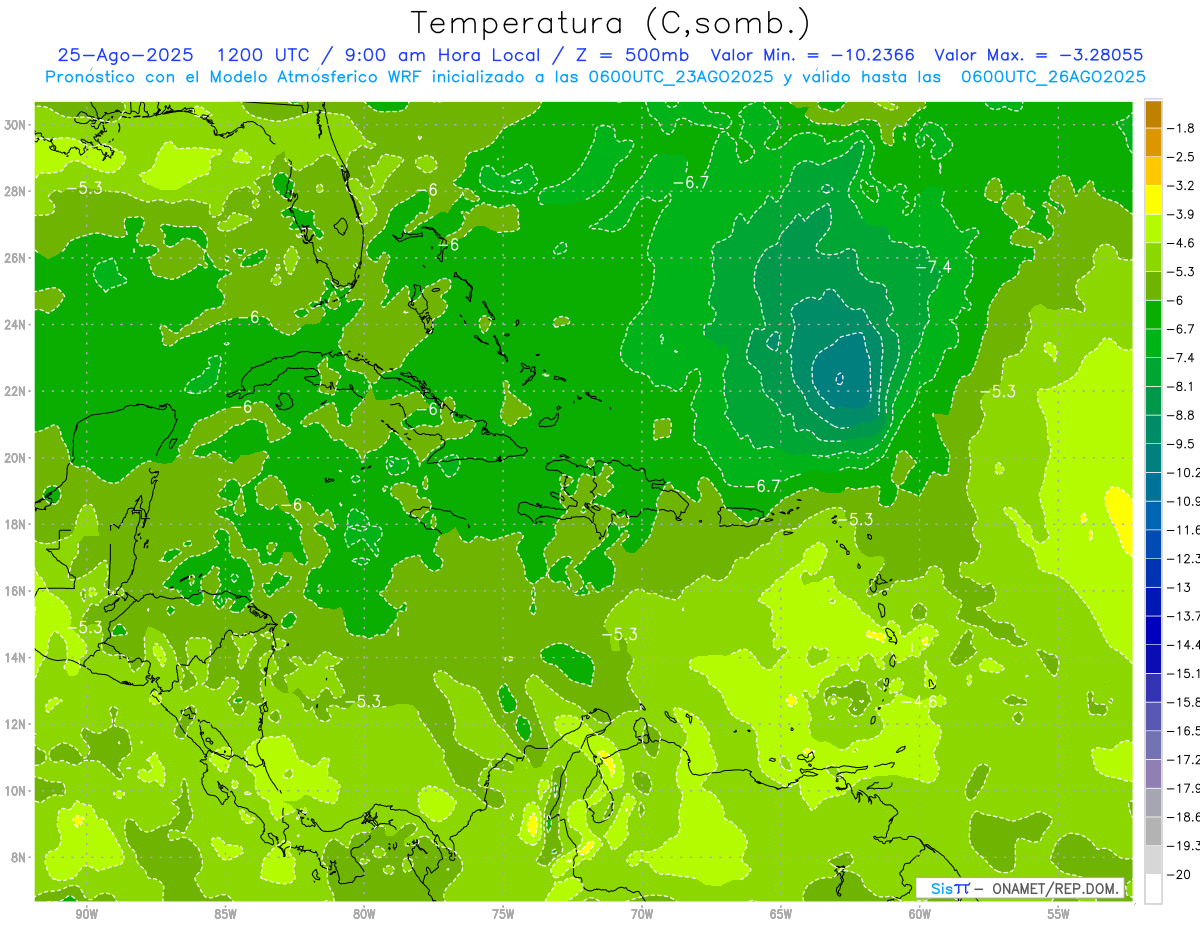1200x927 pixels.
Task: Click the "12N" latitude axis label
Action: tap(14, 724)
